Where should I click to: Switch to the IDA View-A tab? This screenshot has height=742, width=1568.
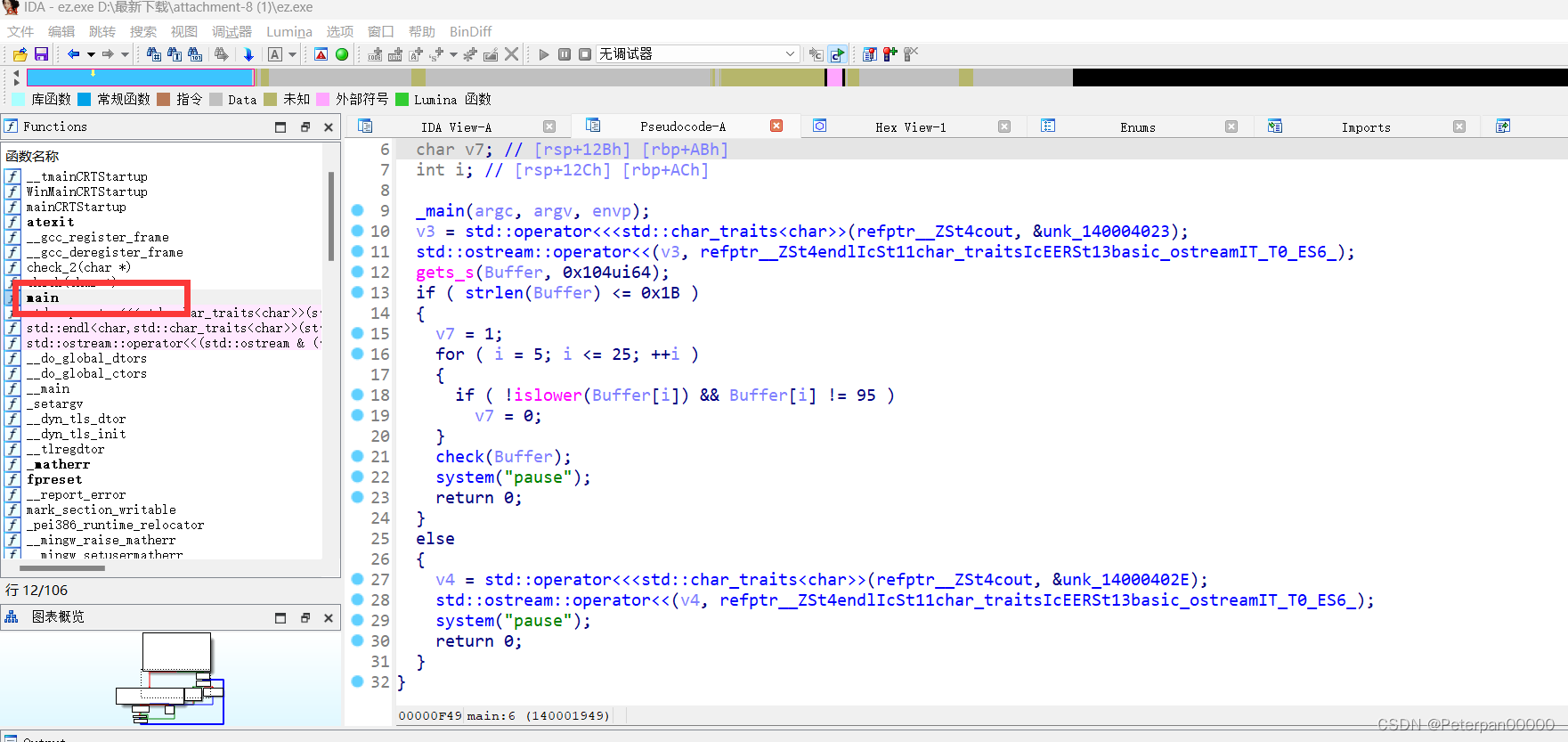click(456, 127)
